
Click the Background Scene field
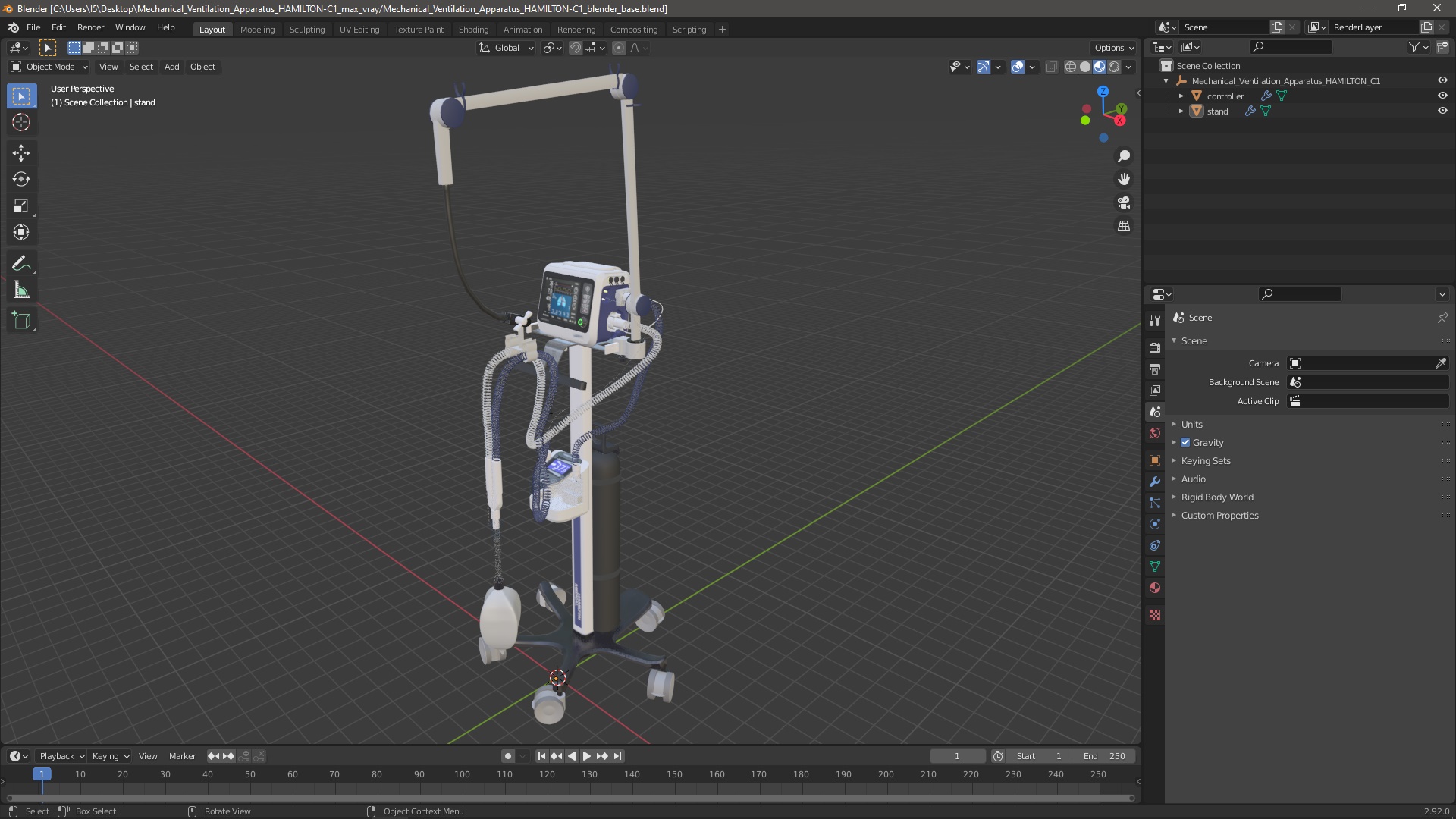point(1368,382)
